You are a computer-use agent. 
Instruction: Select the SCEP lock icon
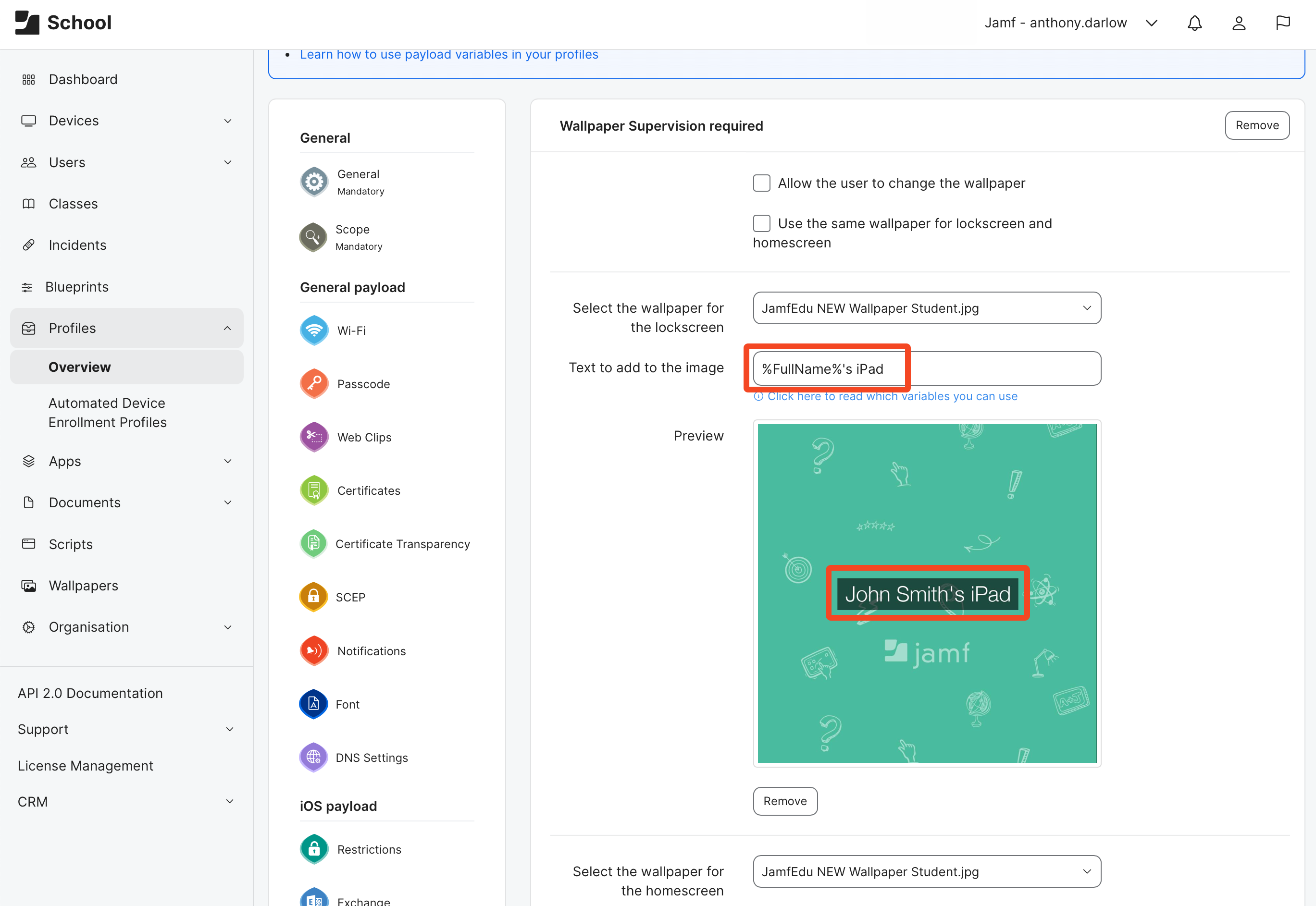pyautogui.click(x=313, y=597)
